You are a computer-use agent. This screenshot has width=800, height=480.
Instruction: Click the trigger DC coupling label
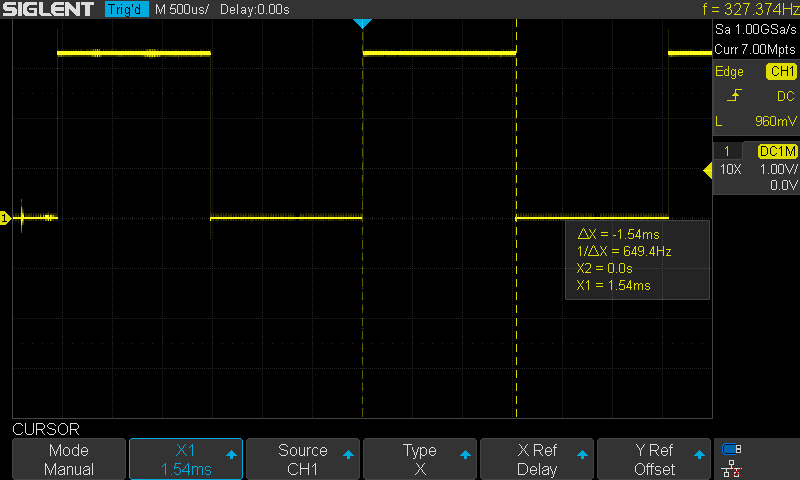pyautogui.click(x=786, y=96)
